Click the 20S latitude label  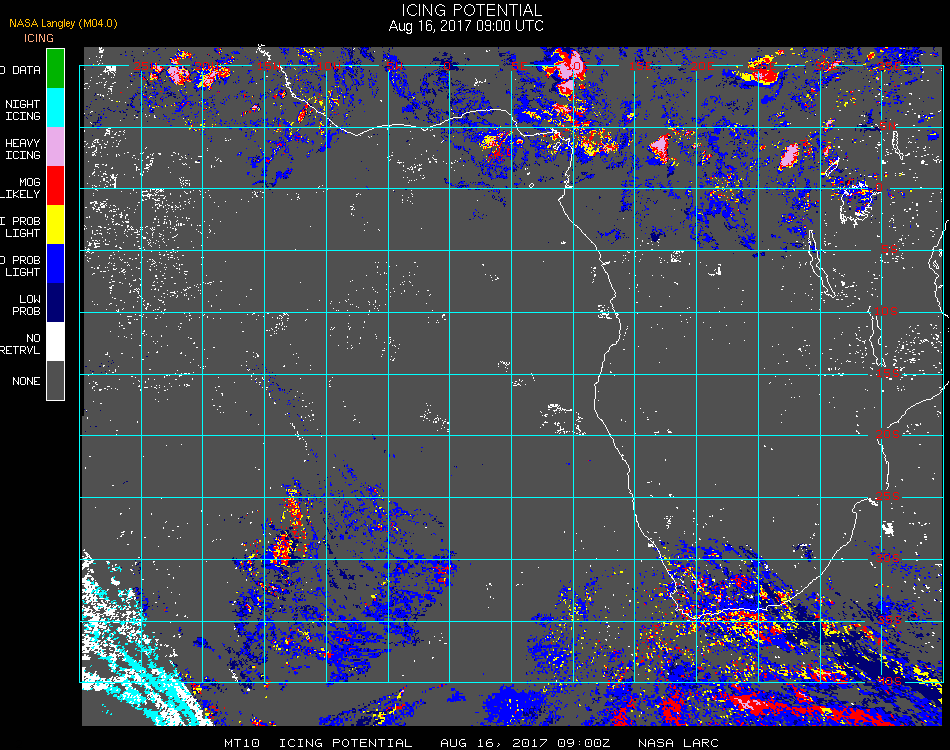click(x=887, y=434)
